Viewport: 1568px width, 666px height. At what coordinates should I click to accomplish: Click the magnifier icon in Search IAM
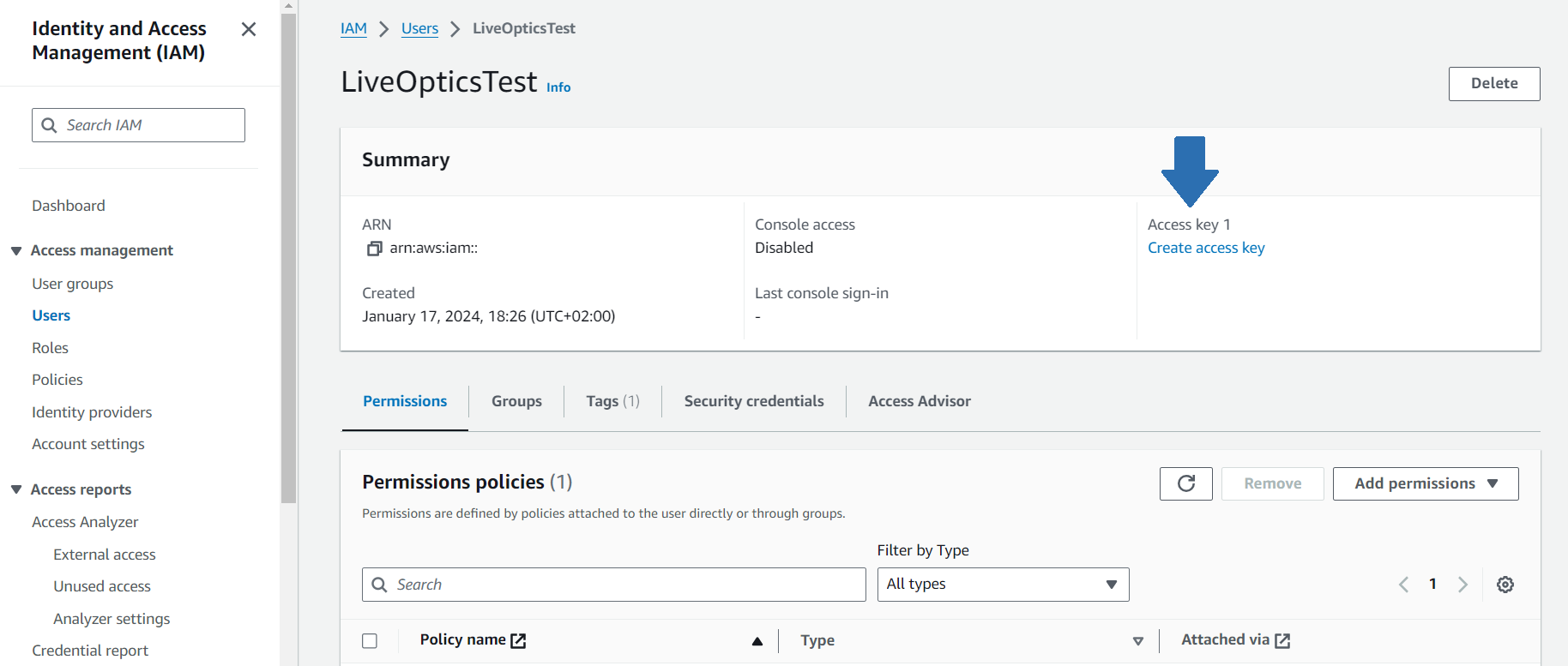50,125
